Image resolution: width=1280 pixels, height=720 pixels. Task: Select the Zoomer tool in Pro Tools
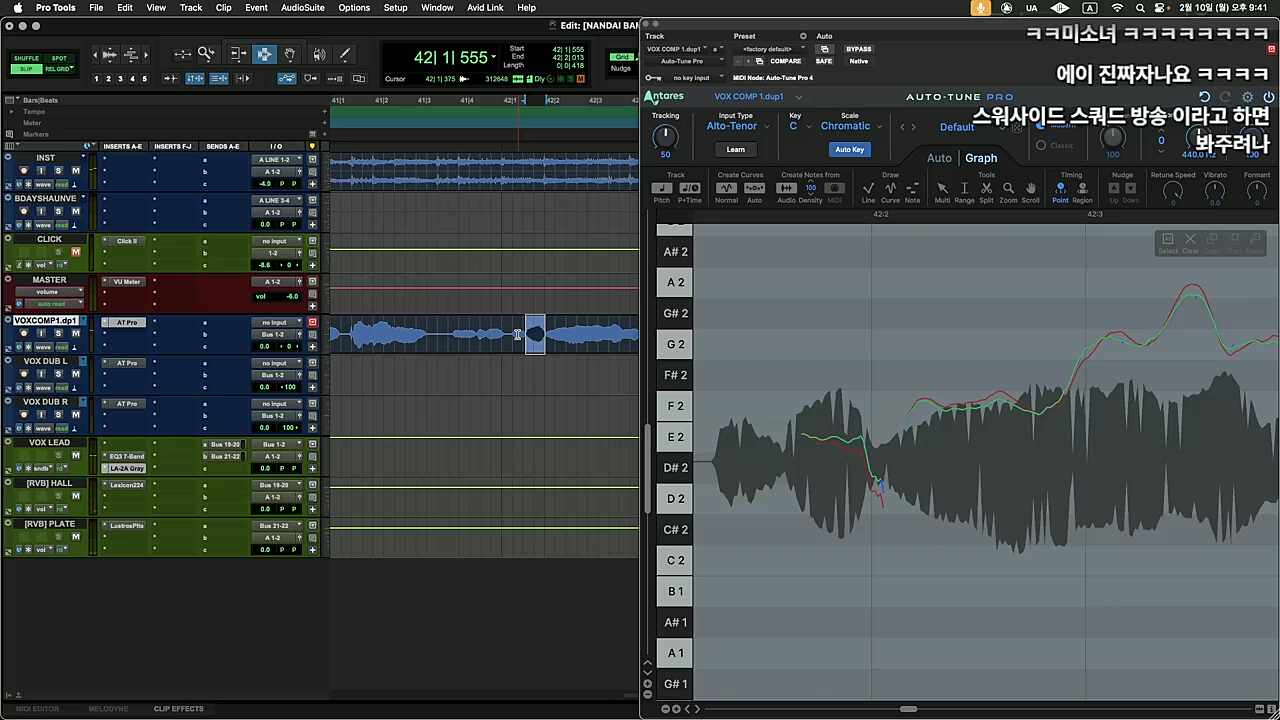(206, 54)
